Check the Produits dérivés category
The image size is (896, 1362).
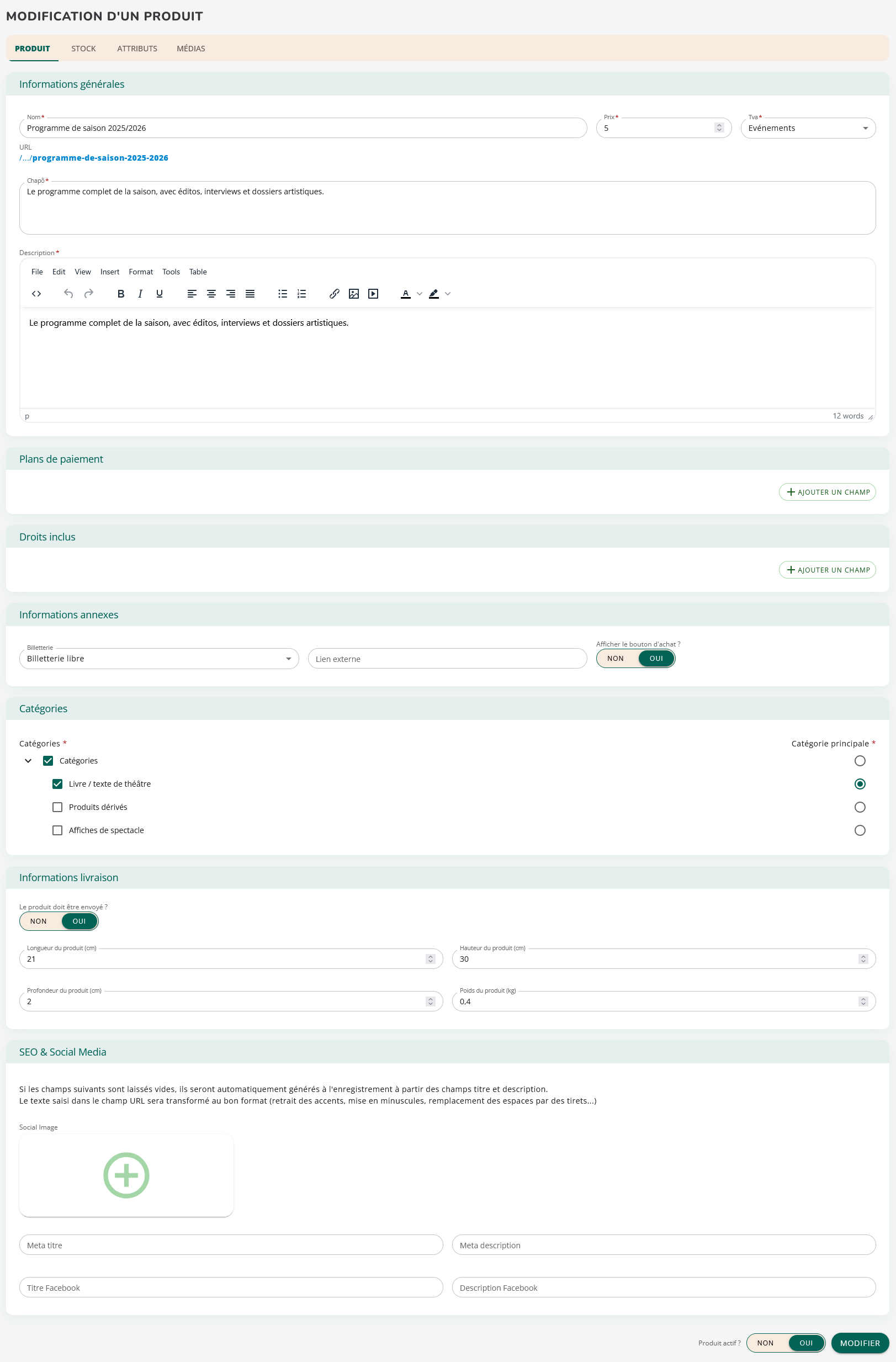(57, 807)
